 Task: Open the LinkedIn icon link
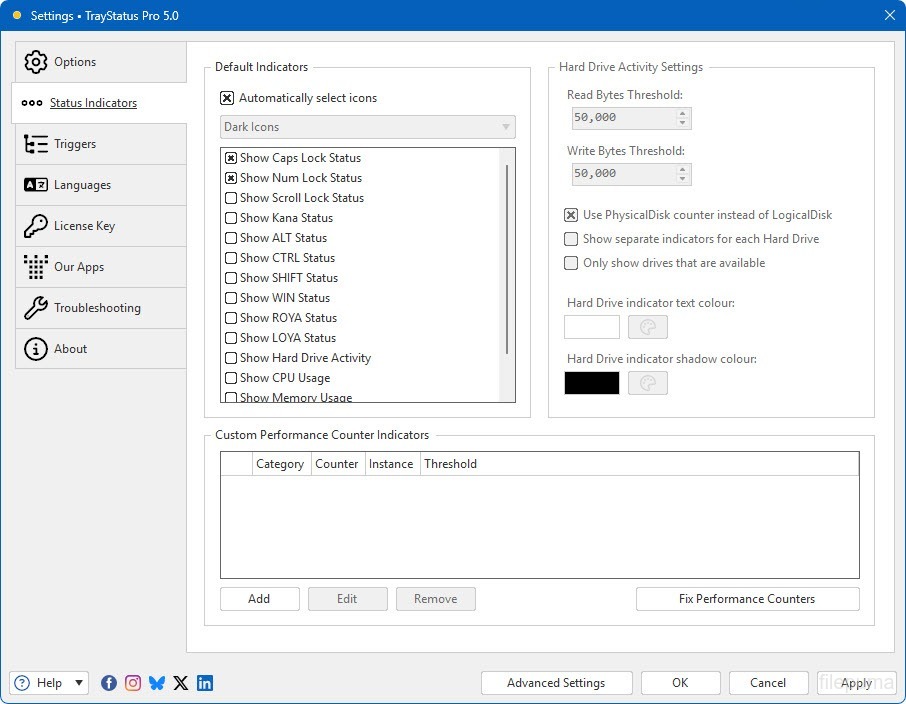coord(205,683)
